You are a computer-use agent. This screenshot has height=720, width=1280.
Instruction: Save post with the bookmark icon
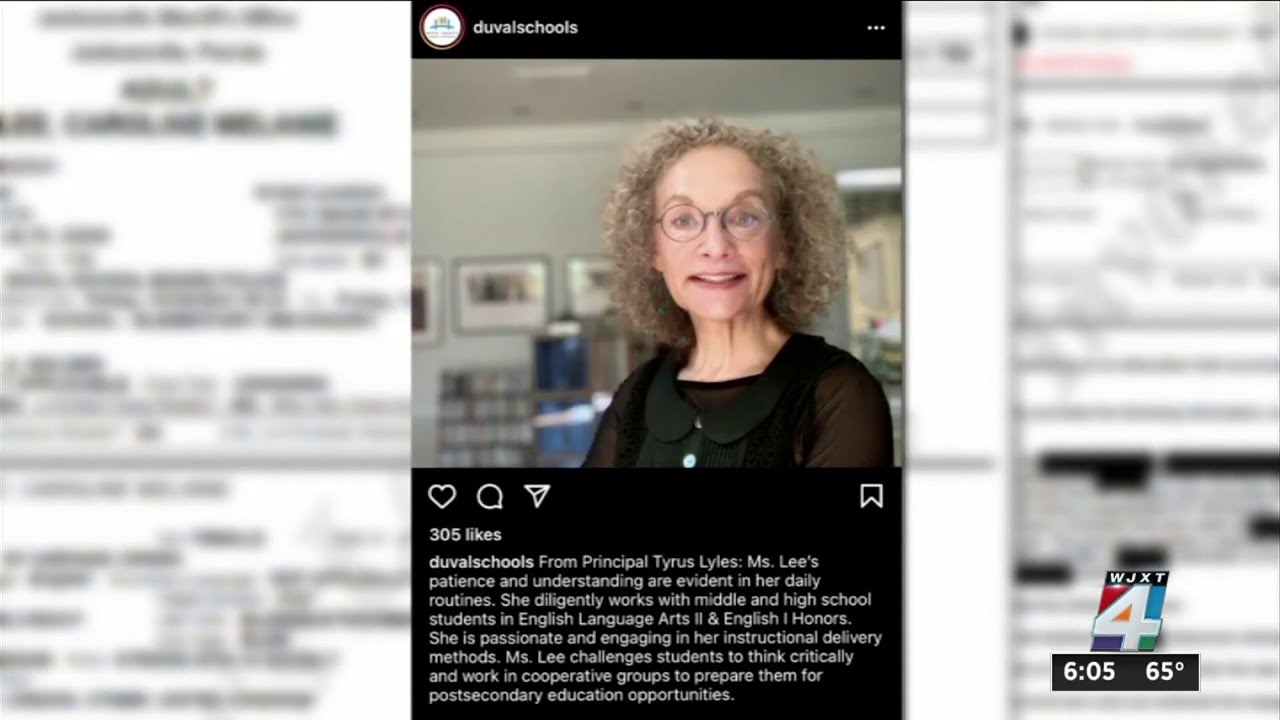872,496
